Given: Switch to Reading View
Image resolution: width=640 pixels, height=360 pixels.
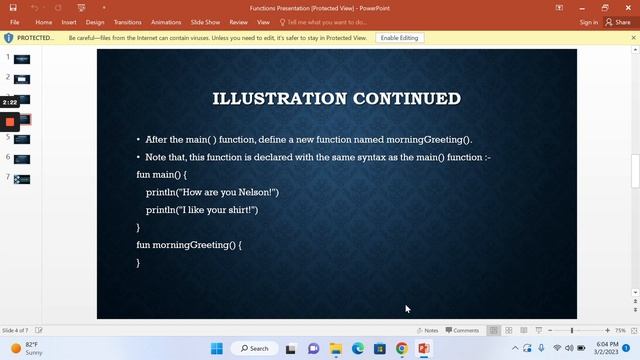Looking at the screenshot, I should pos(524,330).
